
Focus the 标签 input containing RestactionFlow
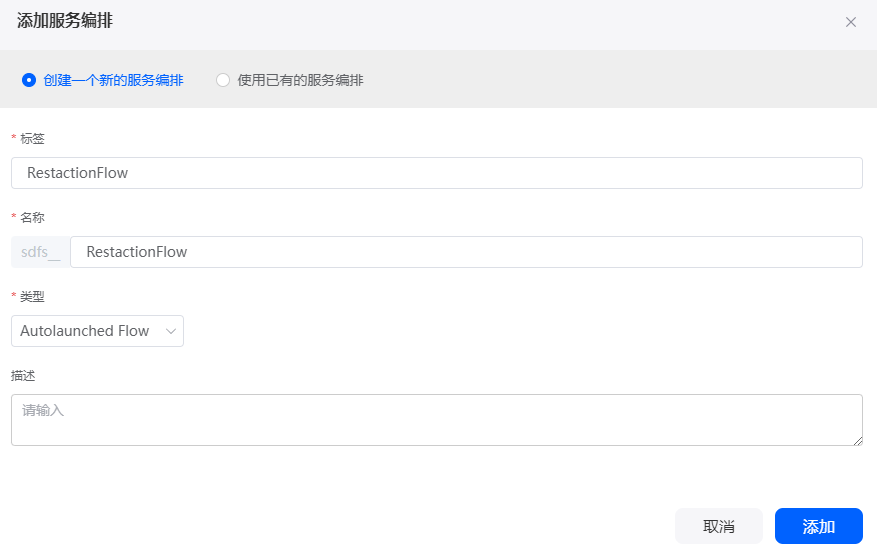coord(437,173)
